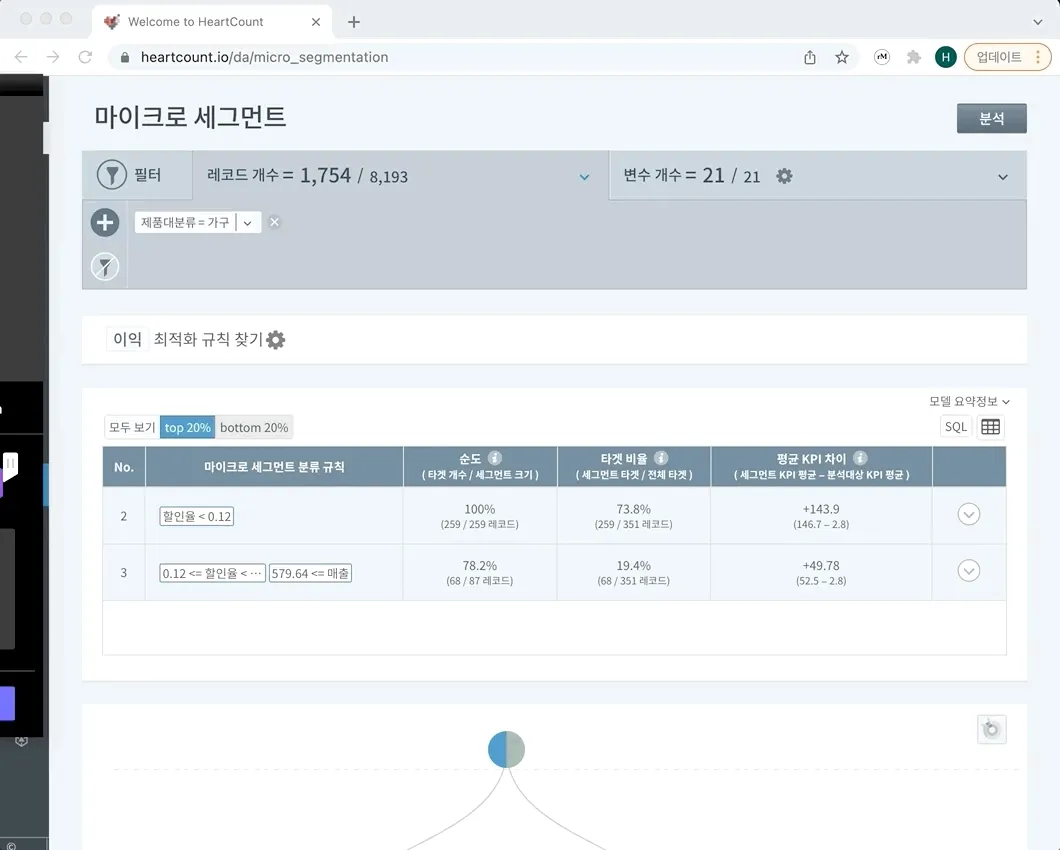Screen dimensions: 1060x850
Task: Click the 19.4% target ratio cell
Action: click(633, 572)
